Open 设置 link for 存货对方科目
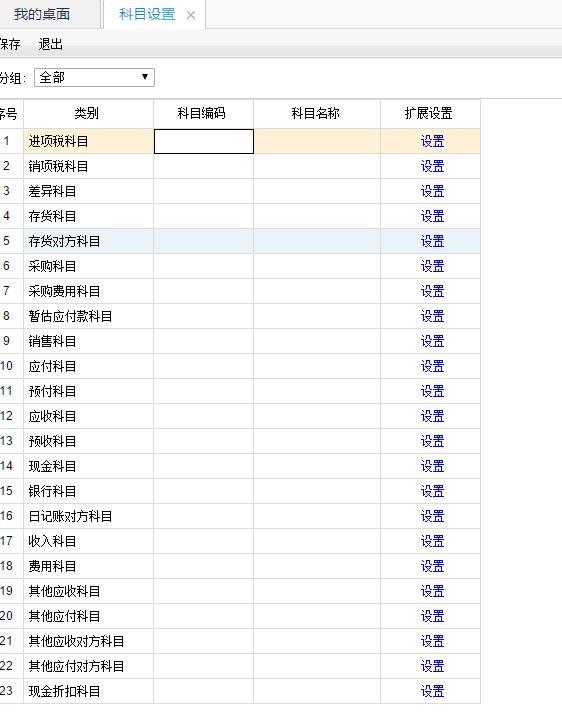Screen dimensions: 562x724 432,241
